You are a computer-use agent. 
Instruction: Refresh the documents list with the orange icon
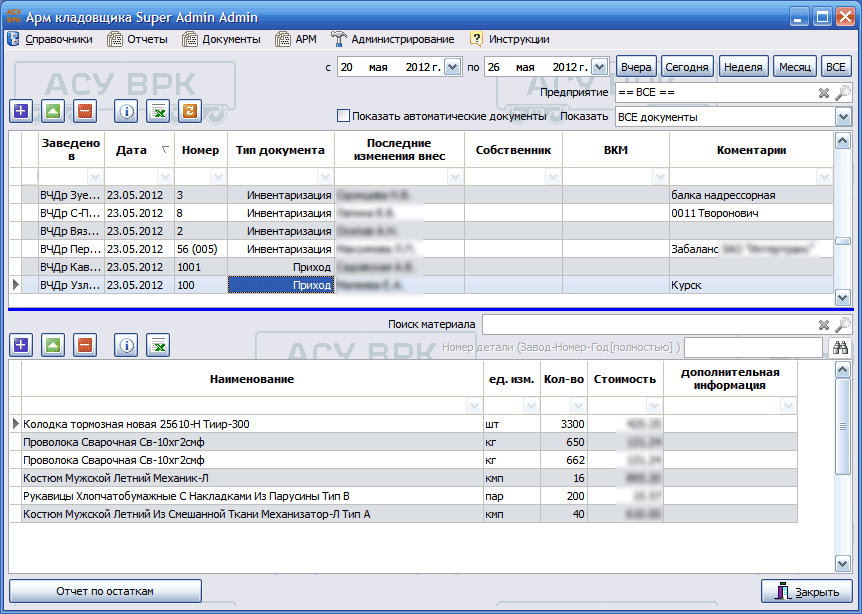190,110
